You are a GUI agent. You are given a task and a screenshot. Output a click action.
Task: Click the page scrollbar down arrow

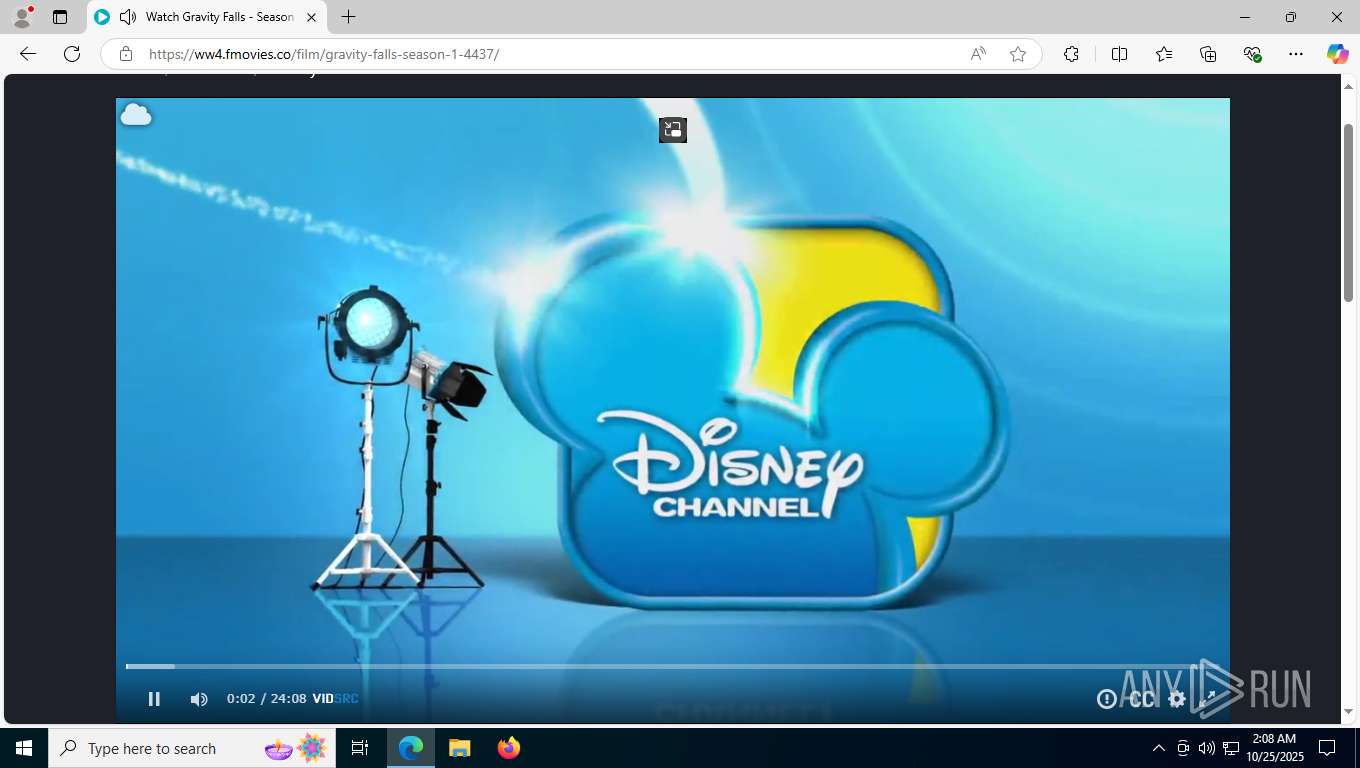(1348, 712)
